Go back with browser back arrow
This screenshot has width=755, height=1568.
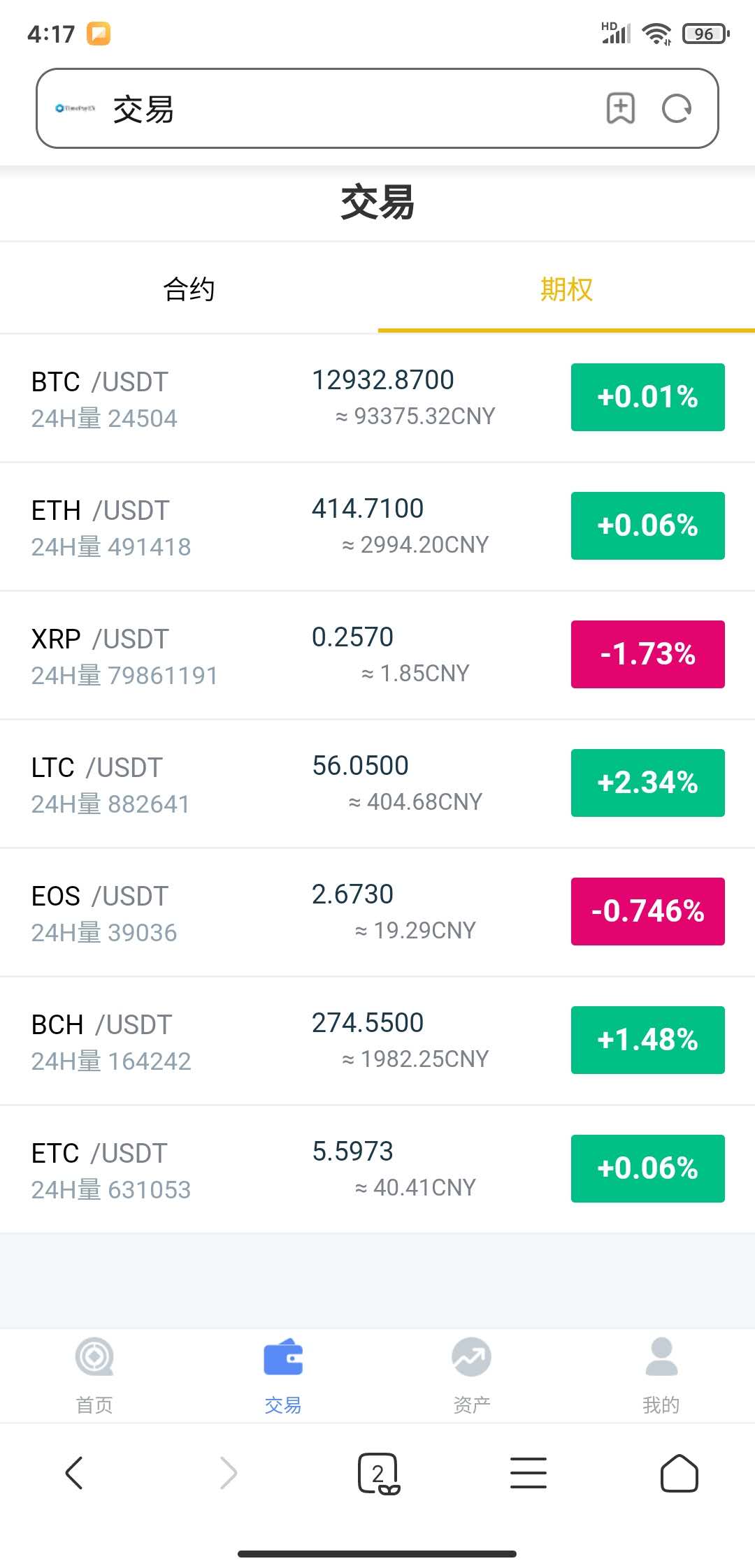pos(74,1473)
